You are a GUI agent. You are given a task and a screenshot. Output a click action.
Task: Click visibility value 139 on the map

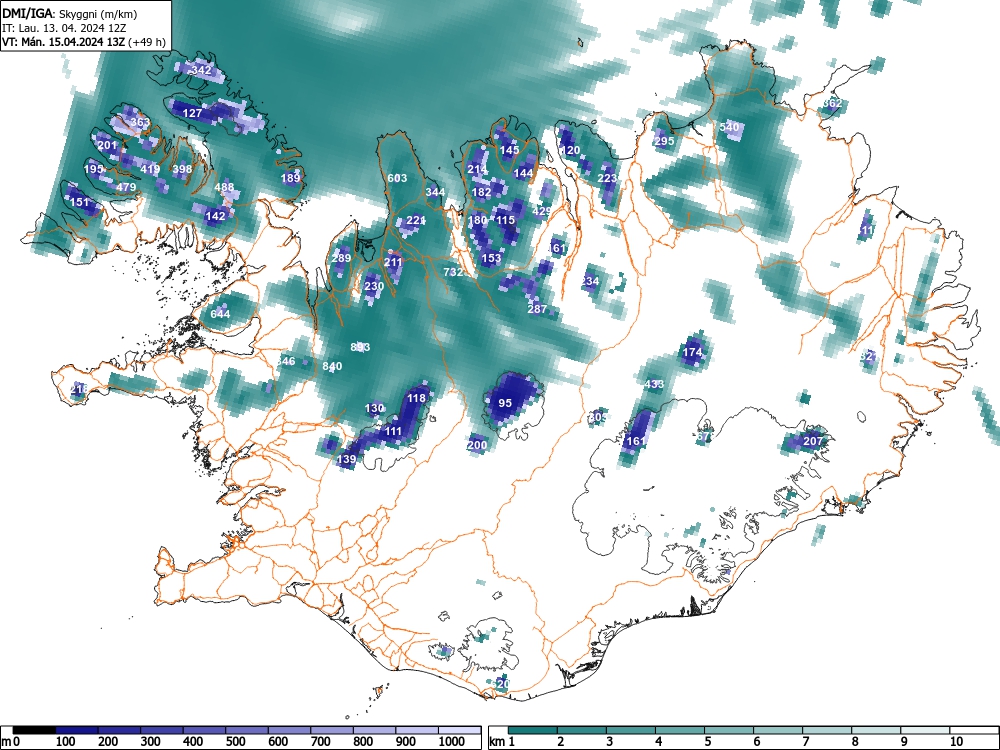click(x=346, y=460)
